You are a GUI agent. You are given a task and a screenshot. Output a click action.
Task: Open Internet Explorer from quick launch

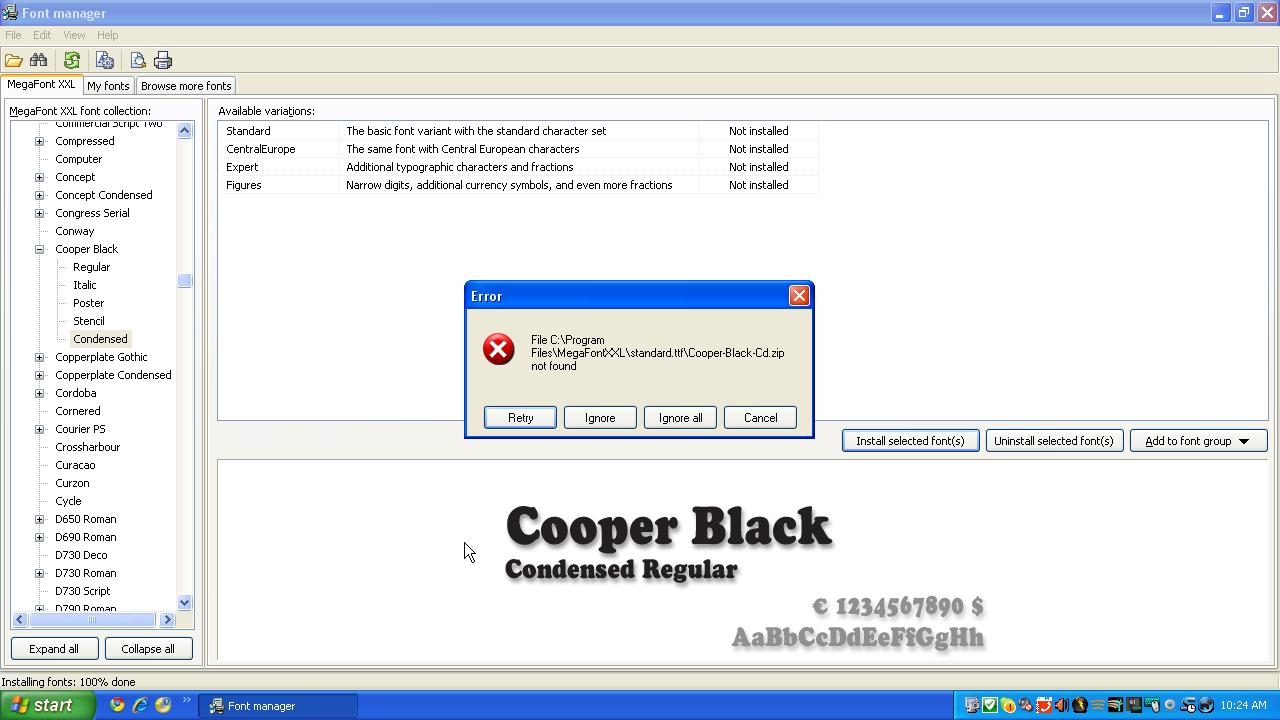coord(140,705)
